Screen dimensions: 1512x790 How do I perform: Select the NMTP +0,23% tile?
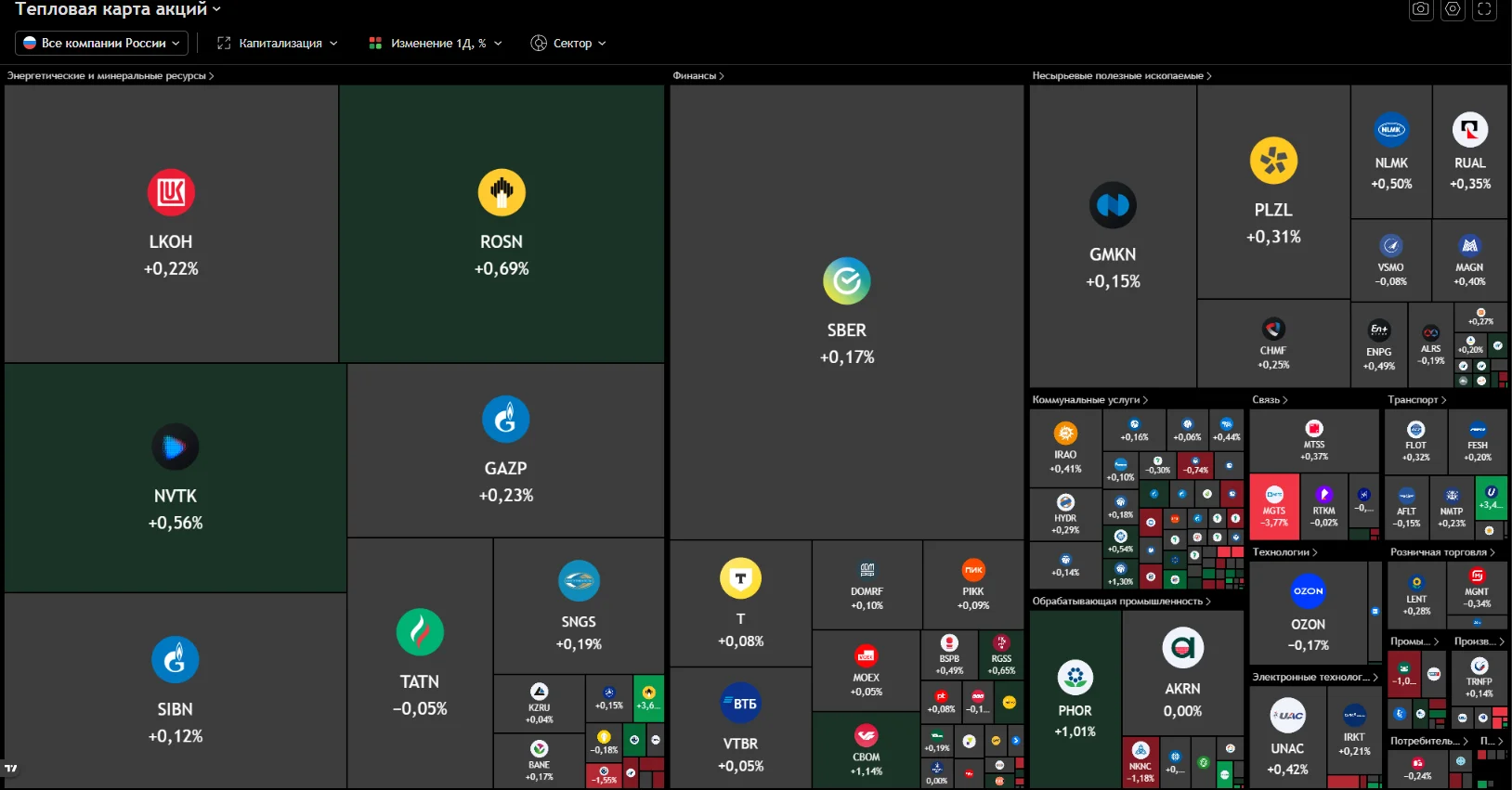point(1452,507)
